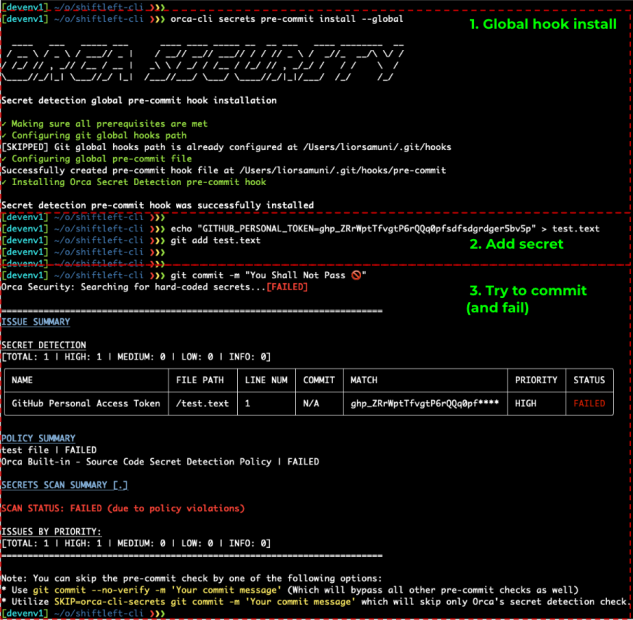Screen dimensions: 633x620
Task: Click the checkmark before 'Installing Orca Secret Detection'
Action: click(x=4, y=182)
